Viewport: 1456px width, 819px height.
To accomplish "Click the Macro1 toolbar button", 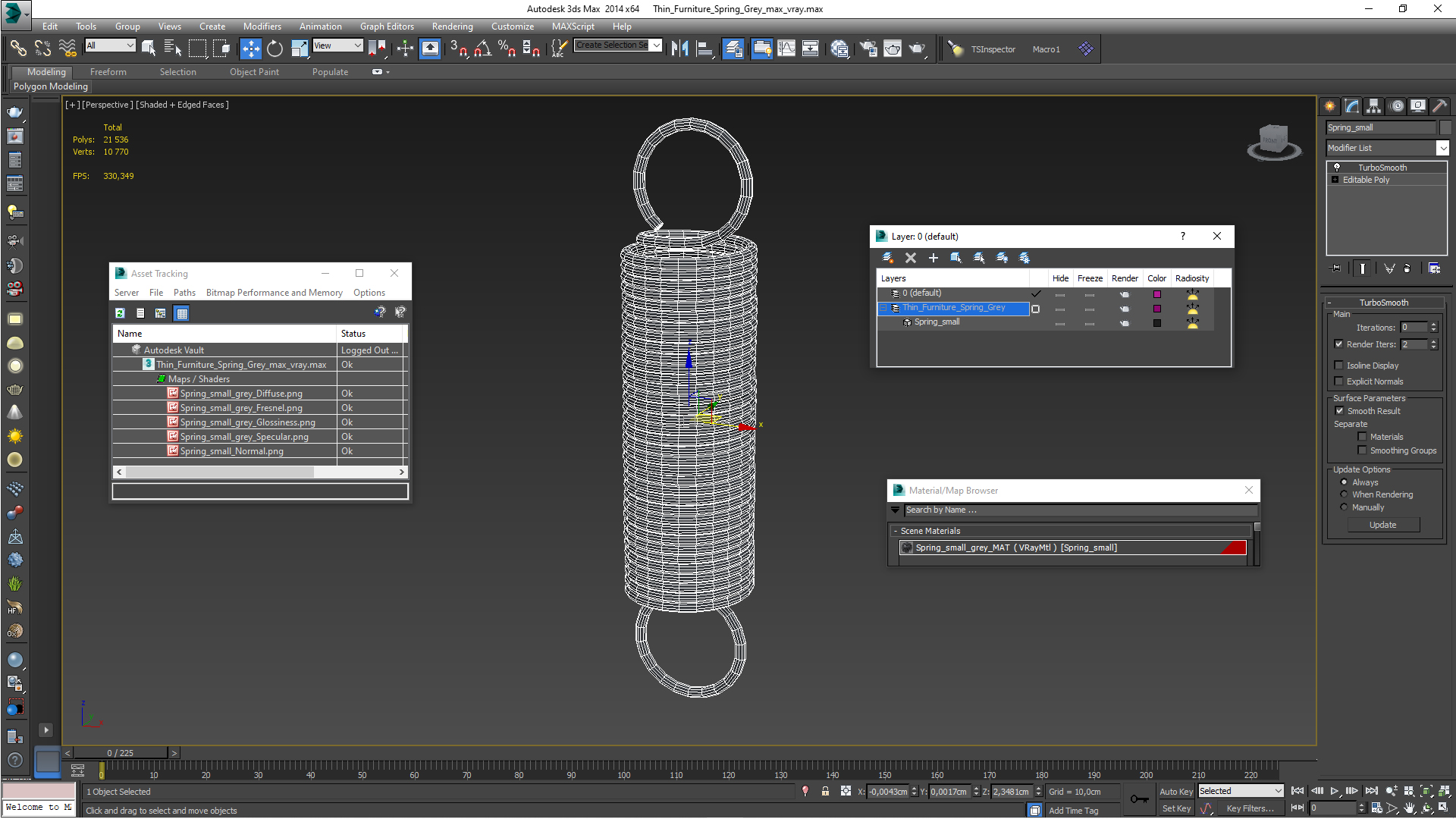I will 1046,49.
